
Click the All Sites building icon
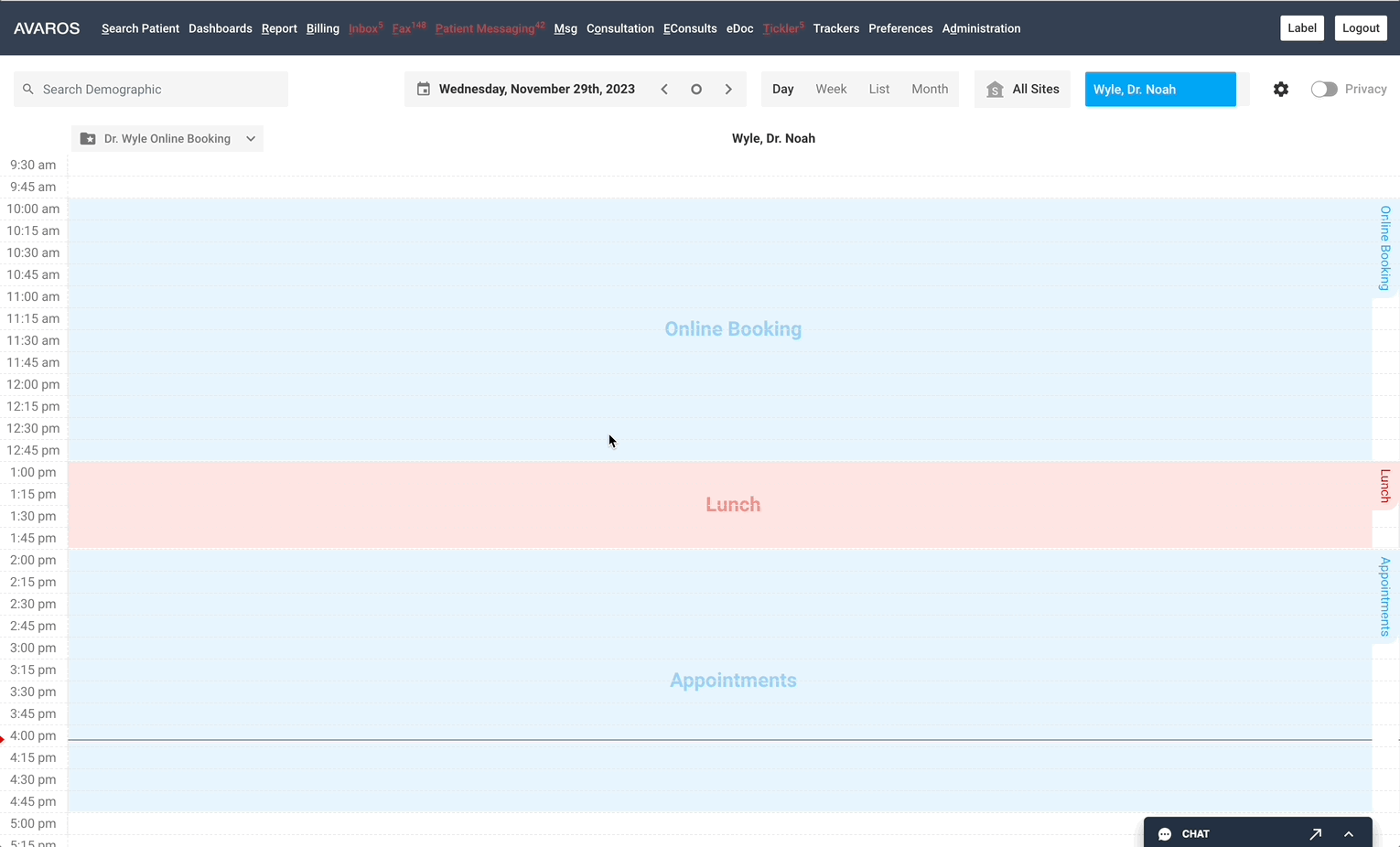995,90
